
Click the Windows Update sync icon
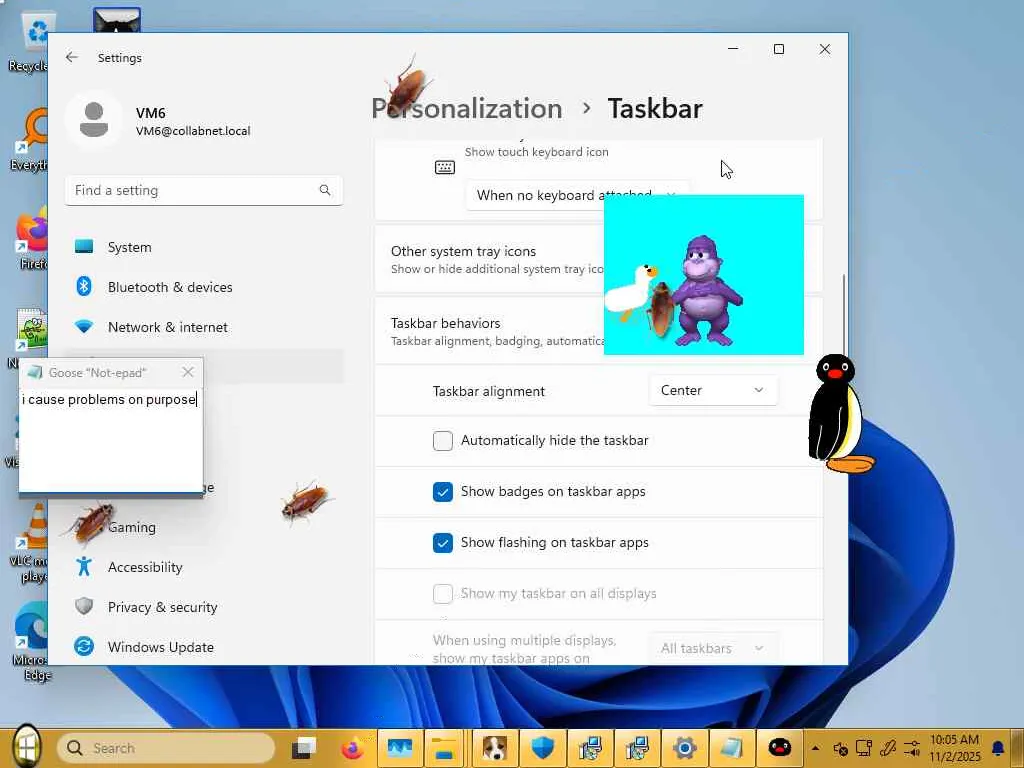pyautogui.click(x=84, y=647)
